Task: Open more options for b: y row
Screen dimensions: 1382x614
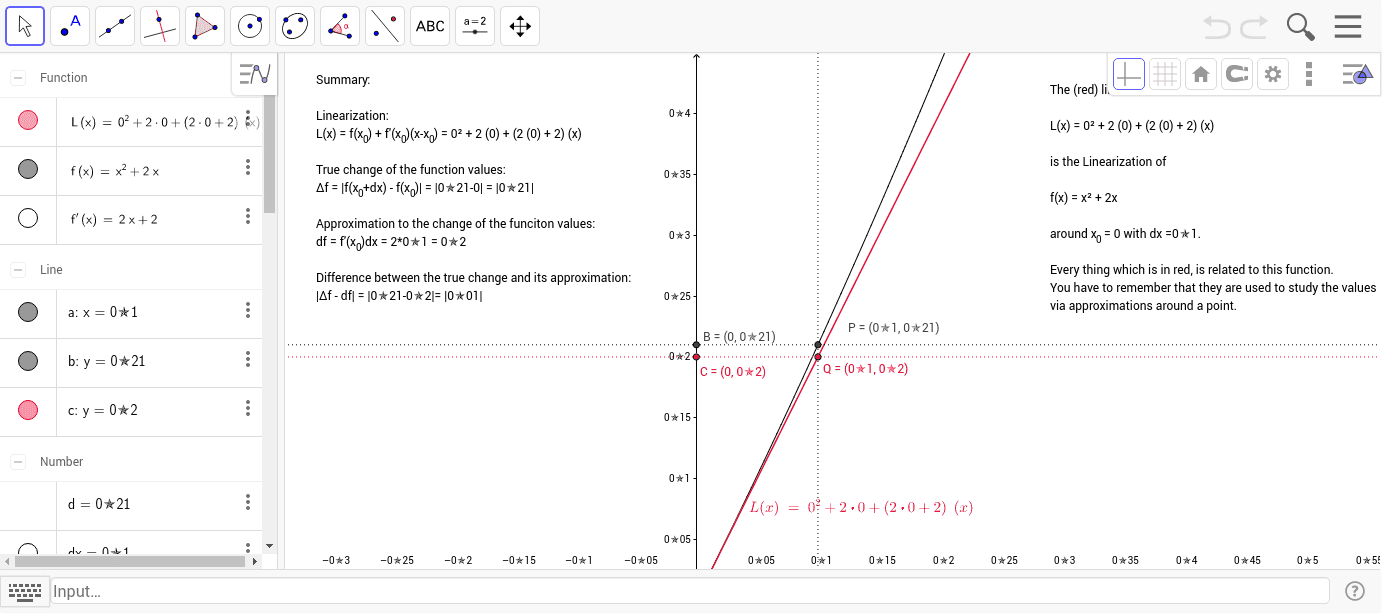Action: tap(248, 359)
